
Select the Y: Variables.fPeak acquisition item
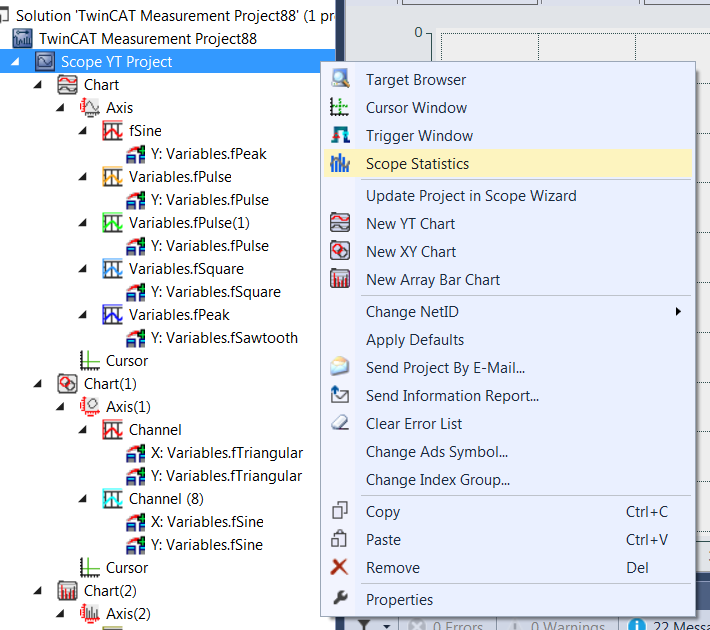(x=209, y=154)
